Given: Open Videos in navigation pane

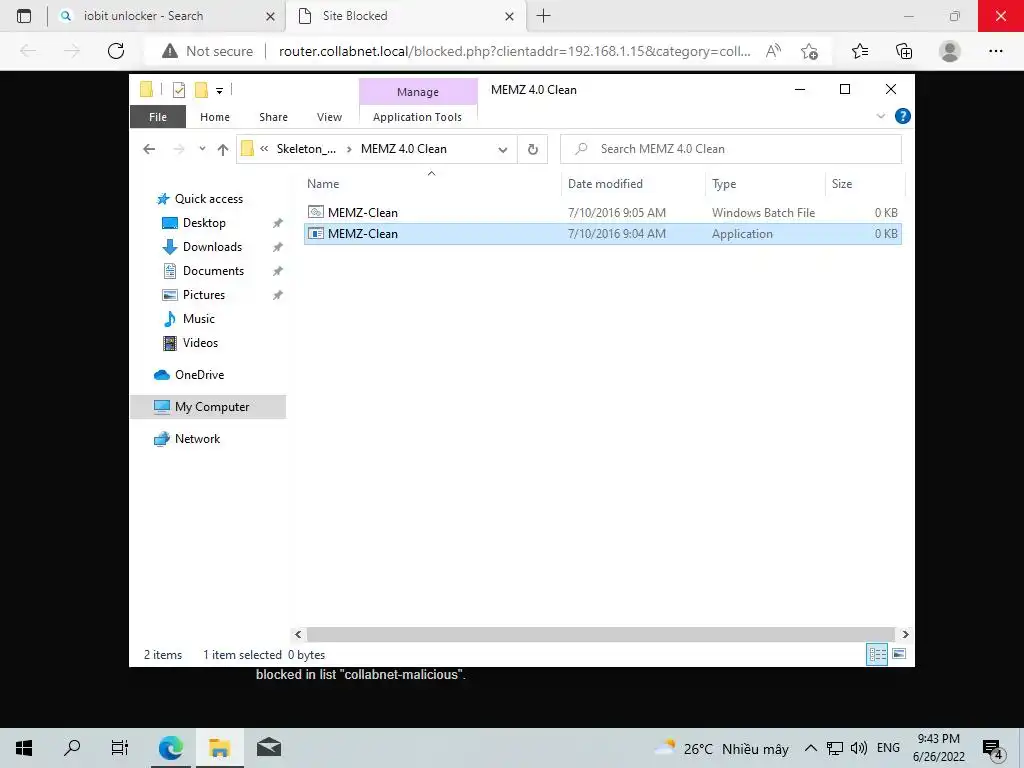Looking at the screenshot, I should click(200, 343).
